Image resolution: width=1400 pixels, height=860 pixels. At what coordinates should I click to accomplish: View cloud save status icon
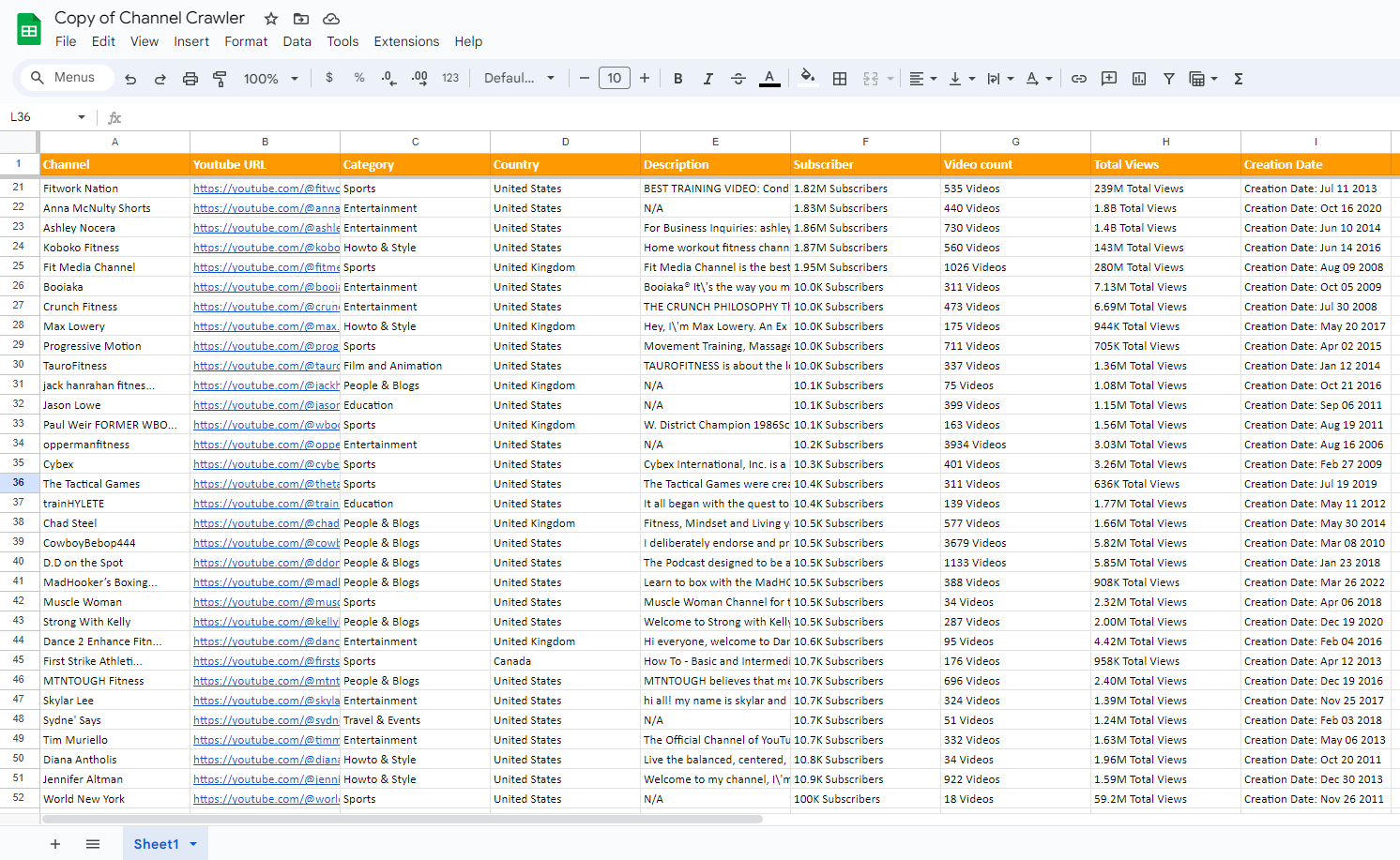tap(331, 19)
